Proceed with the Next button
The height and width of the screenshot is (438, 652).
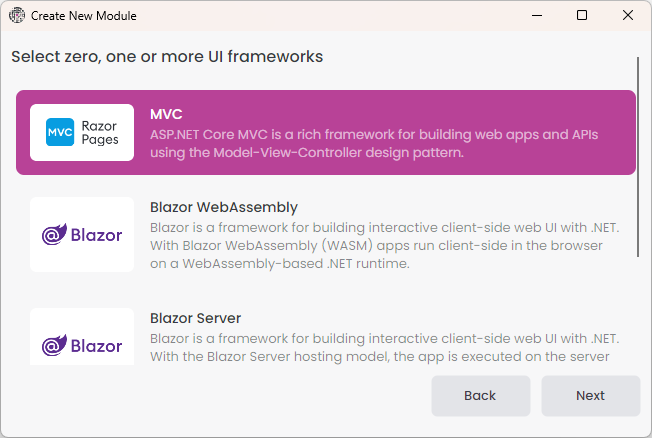[590, 396]
